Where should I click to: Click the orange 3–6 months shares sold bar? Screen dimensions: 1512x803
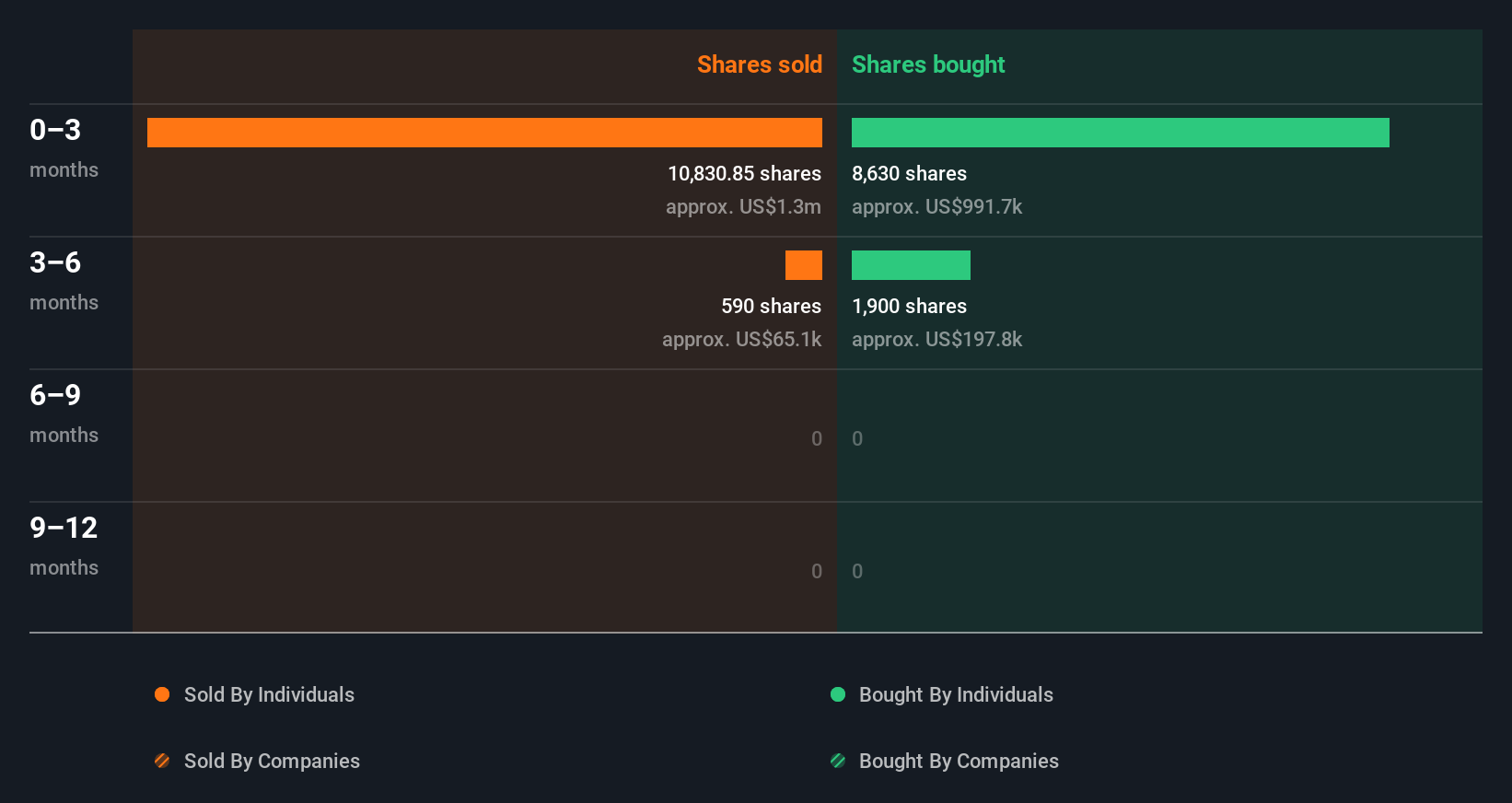804,265
